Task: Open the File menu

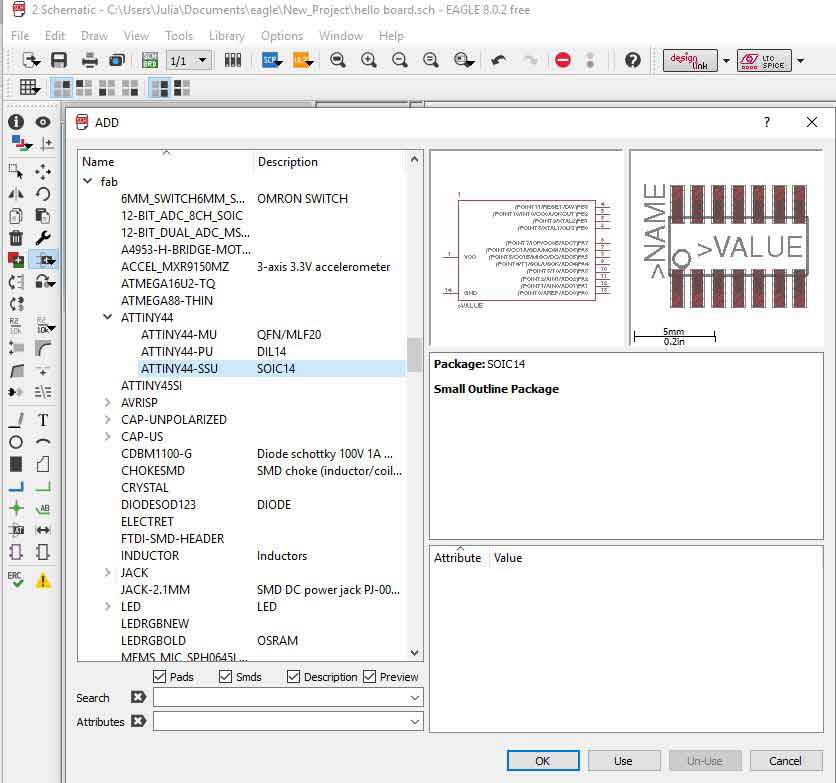Action: [20, 36]
